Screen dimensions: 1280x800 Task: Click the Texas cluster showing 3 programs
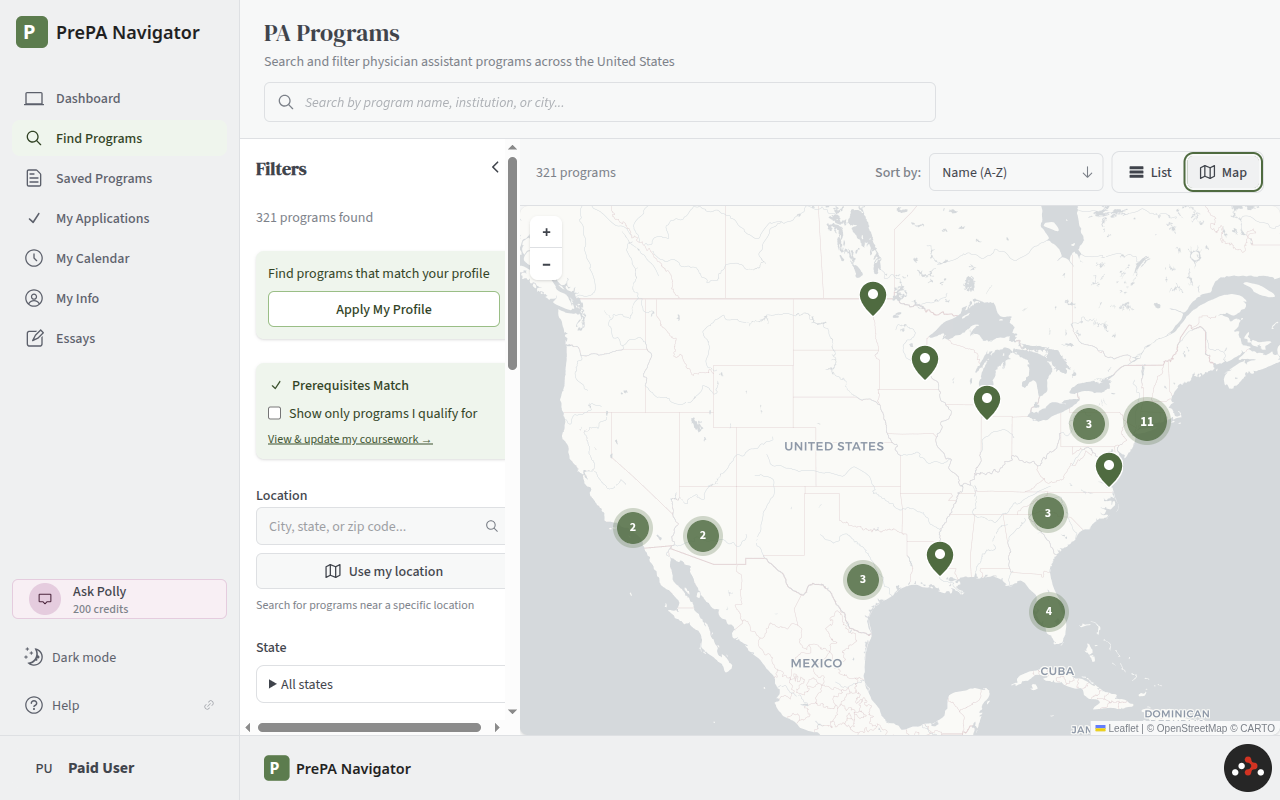[862, 579]
